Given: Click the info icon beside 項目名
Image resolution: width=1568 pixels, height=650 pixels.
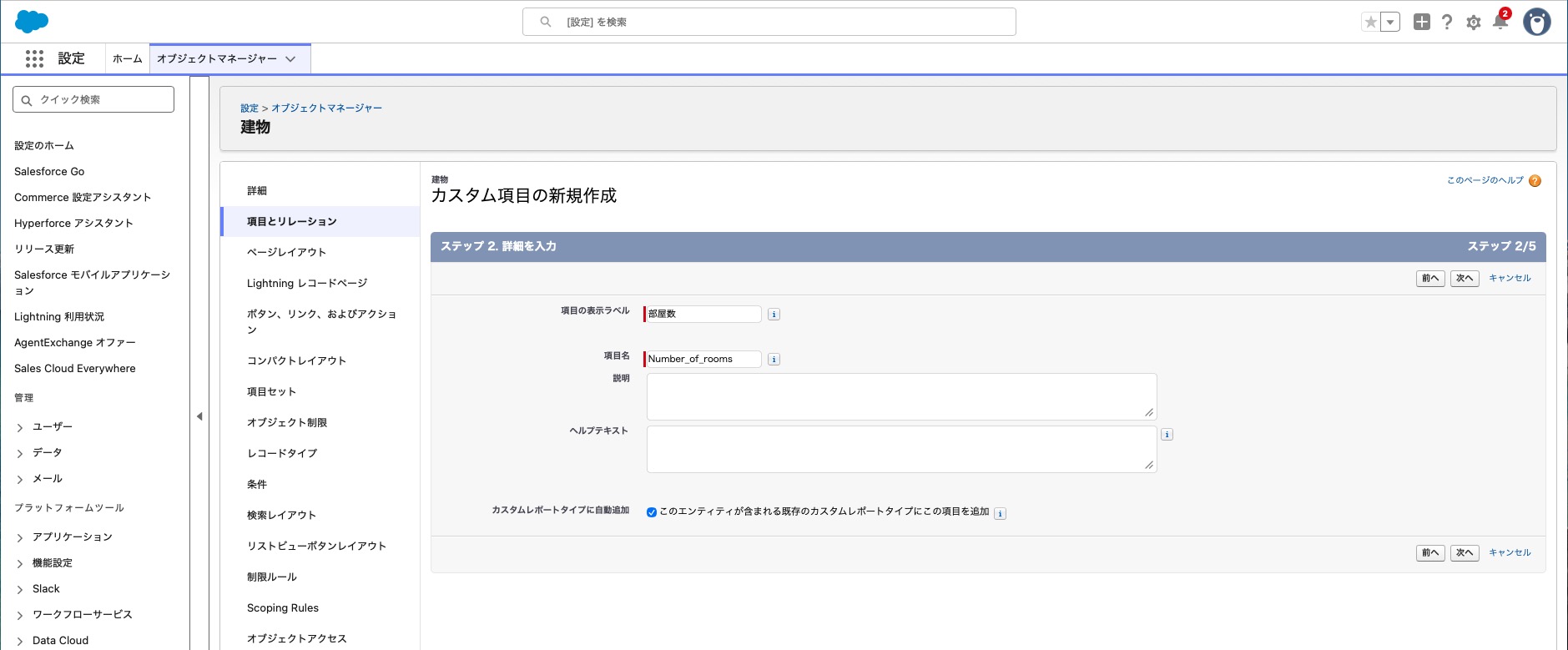Looking at the screenshot, I should [x=774, y=360].
